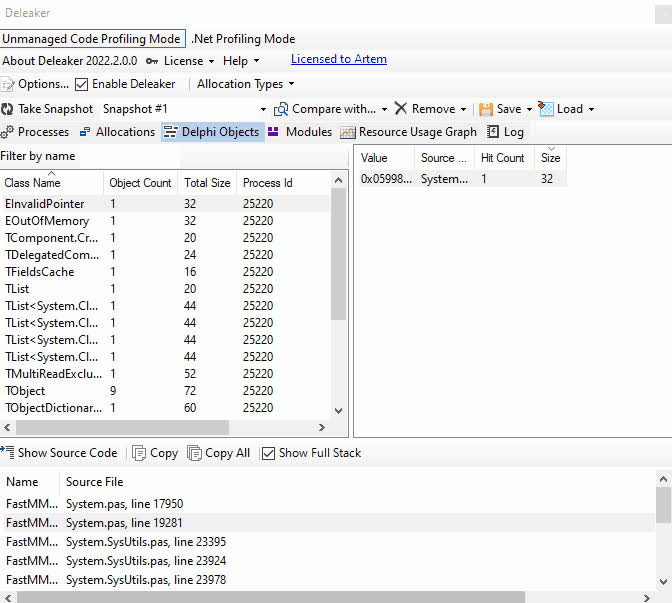Click the Save floppy disk icon

(x=486, y=109)
